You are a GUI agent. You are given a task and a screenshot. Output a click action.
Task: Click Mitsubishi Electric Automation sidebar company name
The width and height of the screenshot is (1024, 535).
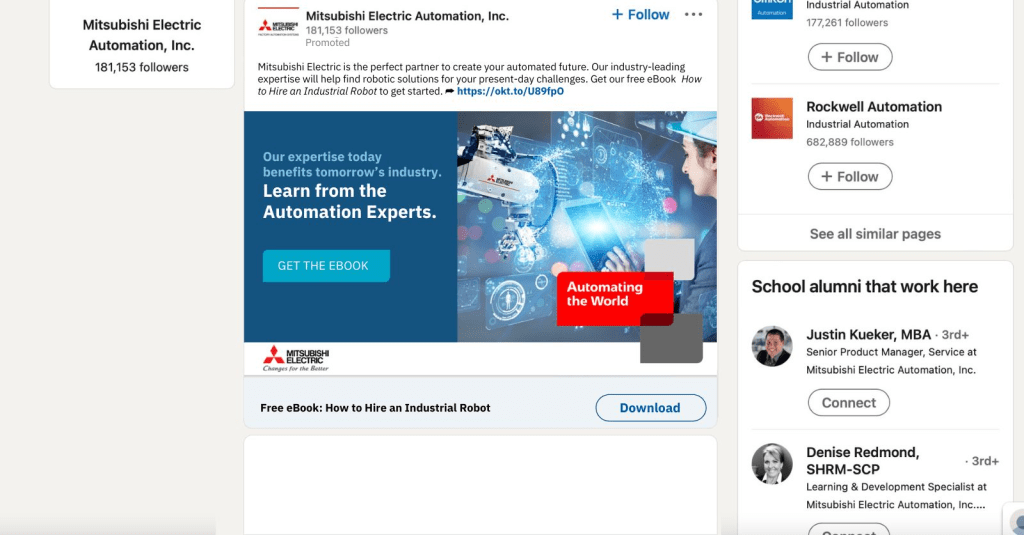(142, 35)
